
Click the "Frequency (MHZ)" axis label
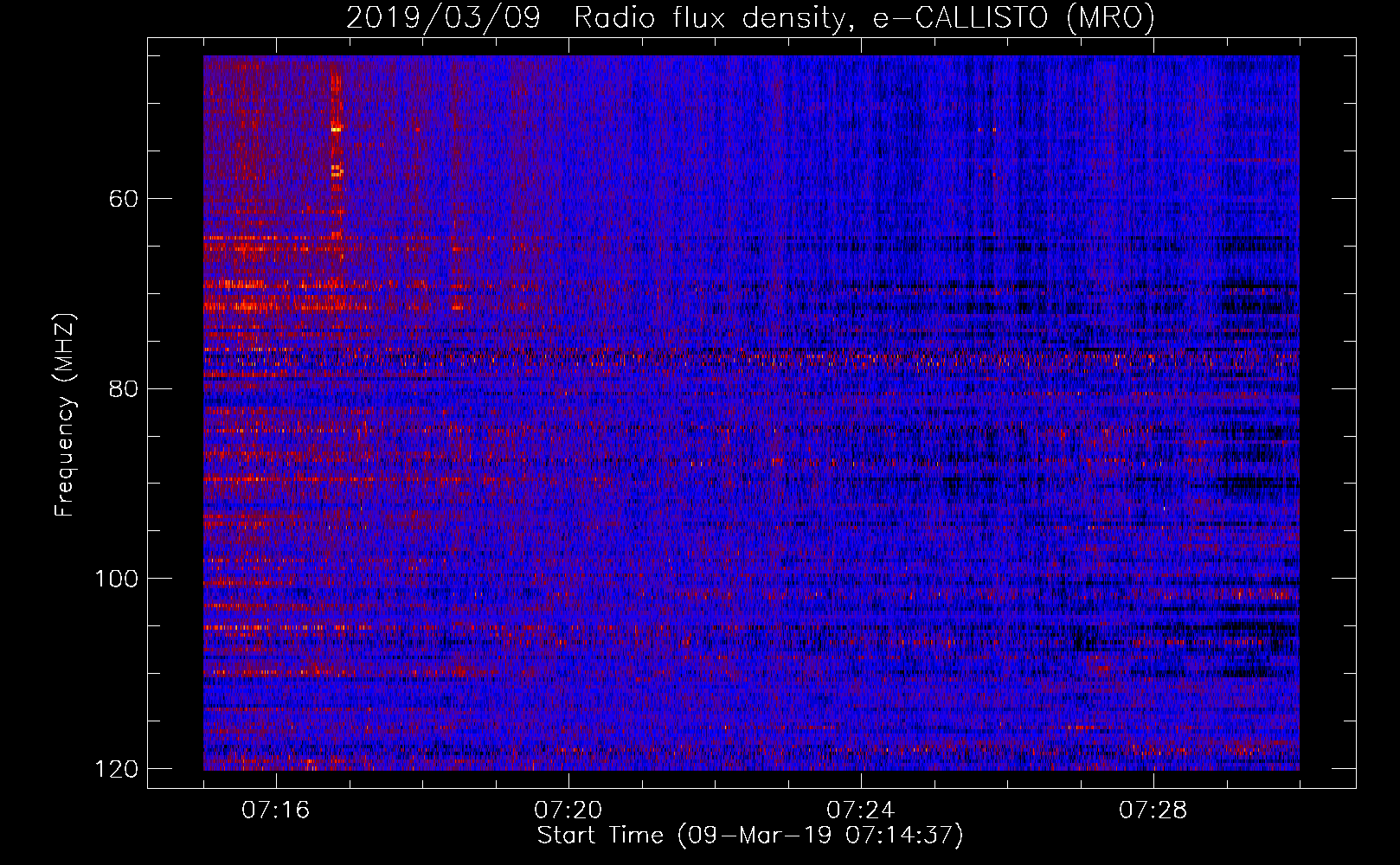coord(65,414)
